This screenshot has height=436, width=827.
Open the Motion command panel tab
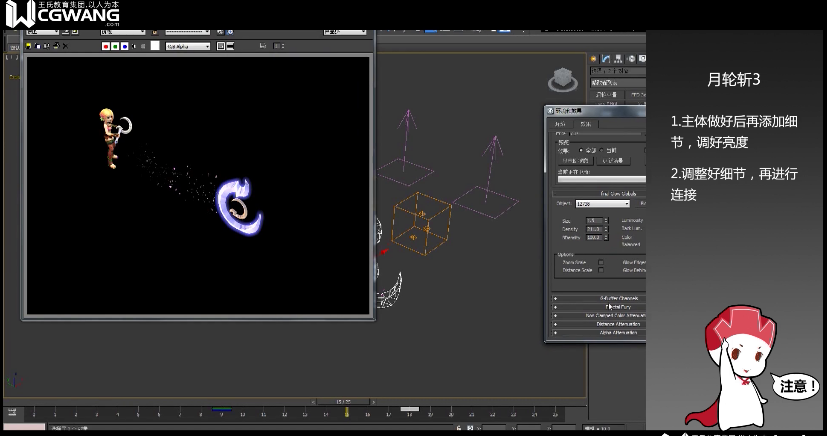point(631,59)
